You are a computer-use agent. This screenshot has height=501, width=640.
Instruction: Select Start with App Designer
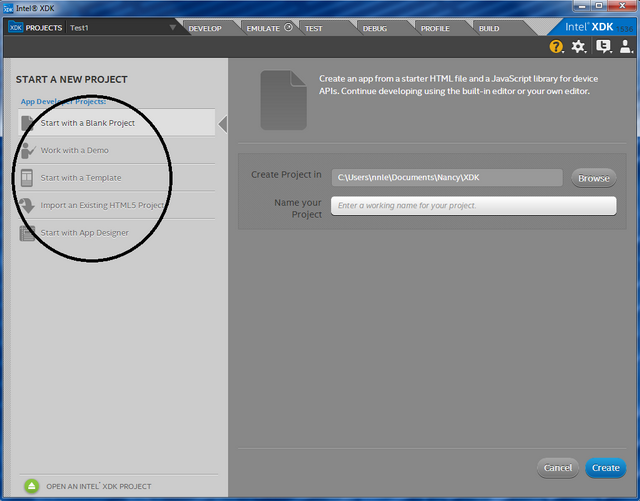[117, 233]
